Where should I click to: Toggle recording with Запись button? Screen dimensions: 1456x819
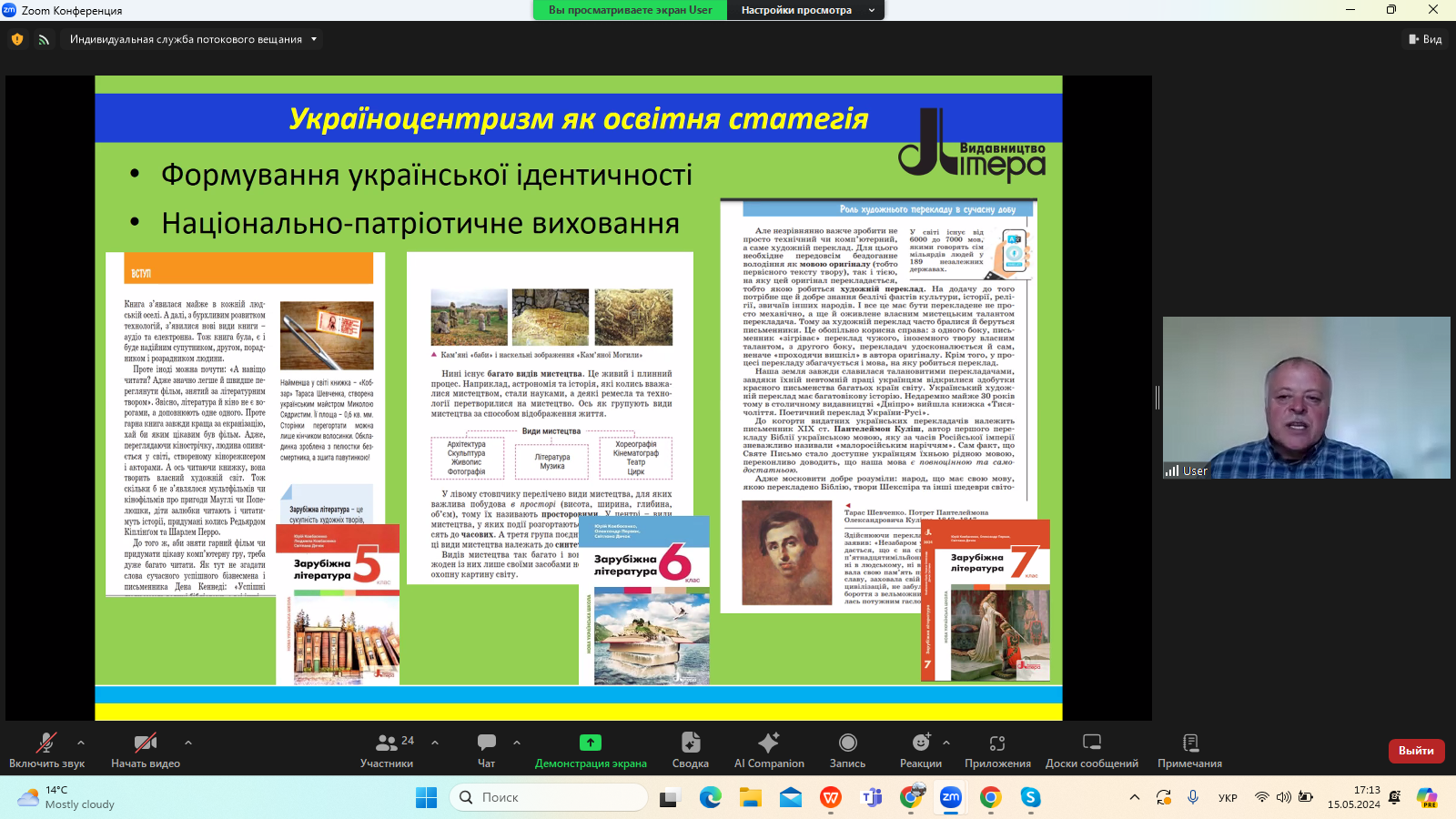[x=847, y=751]
